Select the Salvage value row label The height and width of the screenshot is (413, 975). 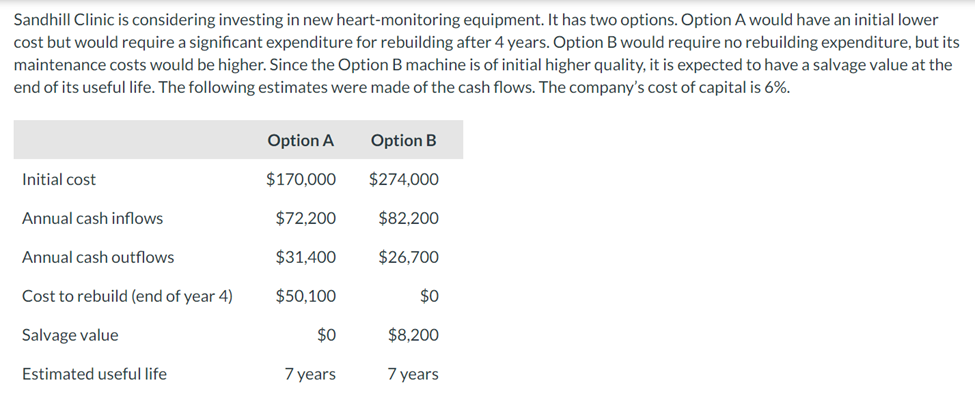click(x=70, y=336)
